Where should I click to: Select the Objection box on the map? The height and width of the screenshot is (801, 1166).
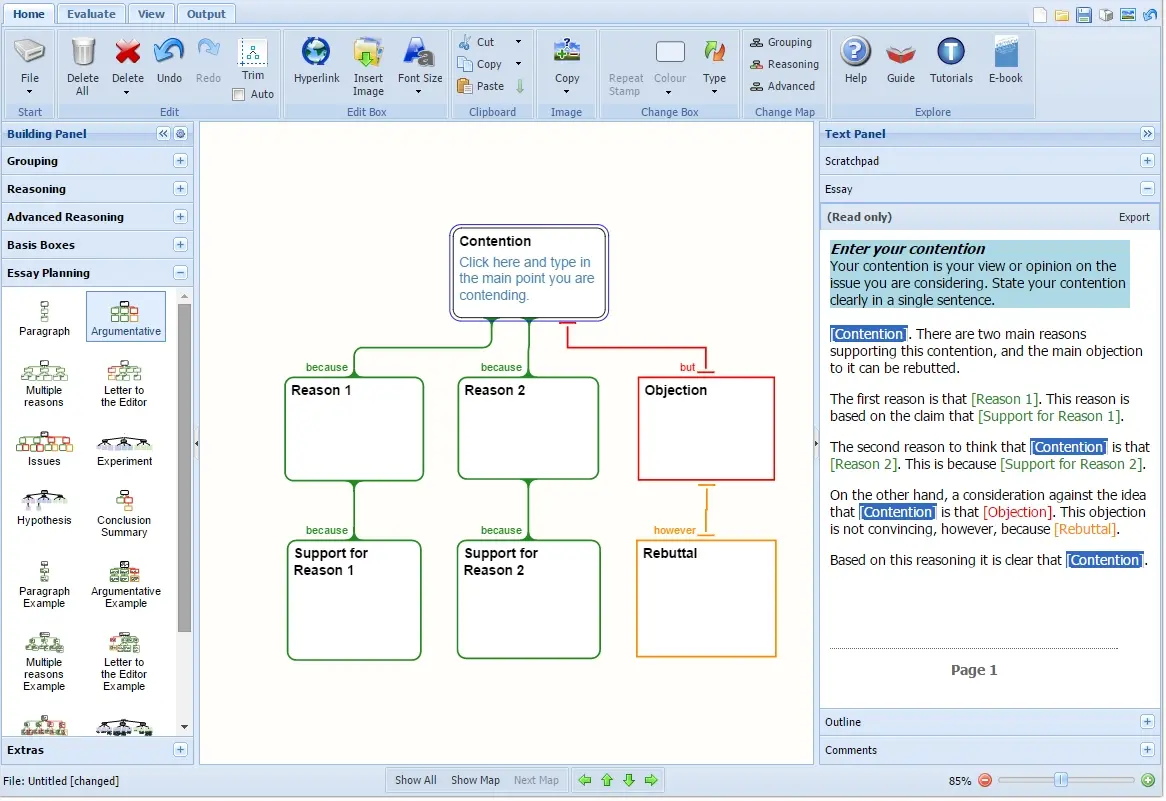coord(706,429)
